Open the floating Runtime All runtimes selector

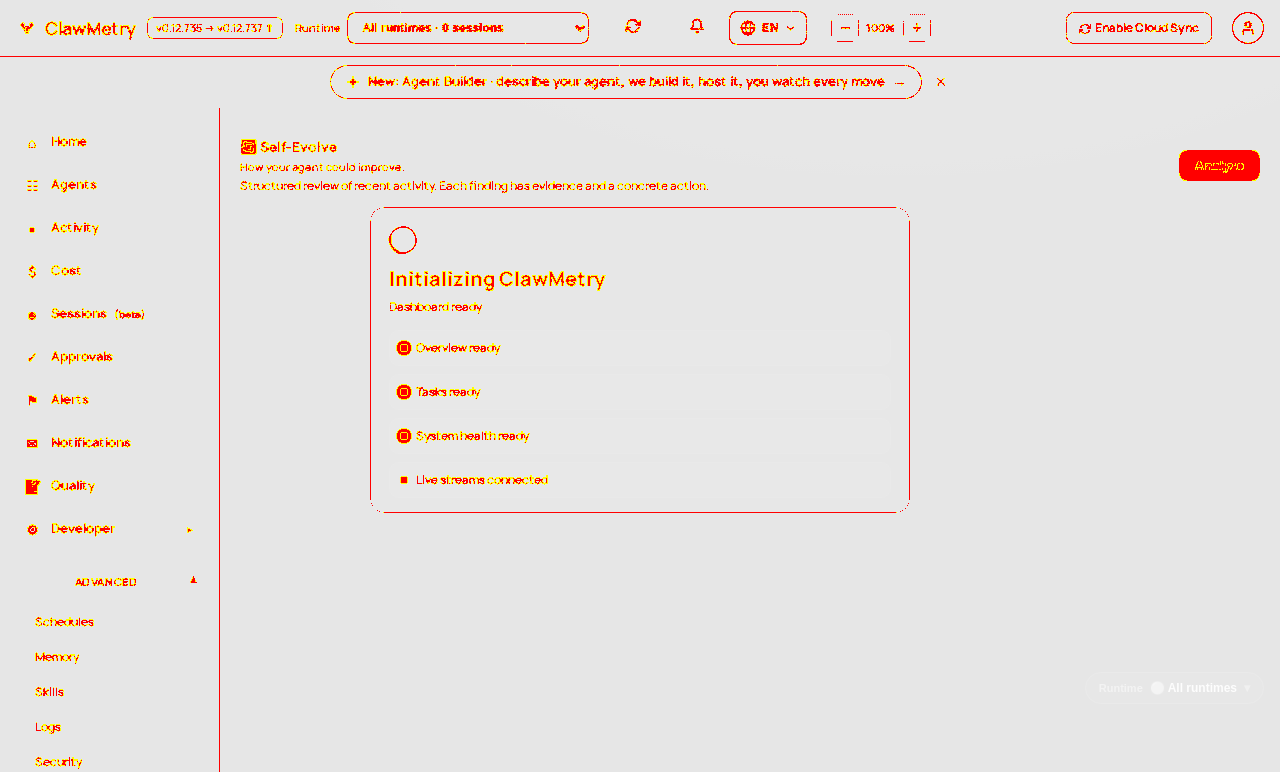pos(1174,688)
